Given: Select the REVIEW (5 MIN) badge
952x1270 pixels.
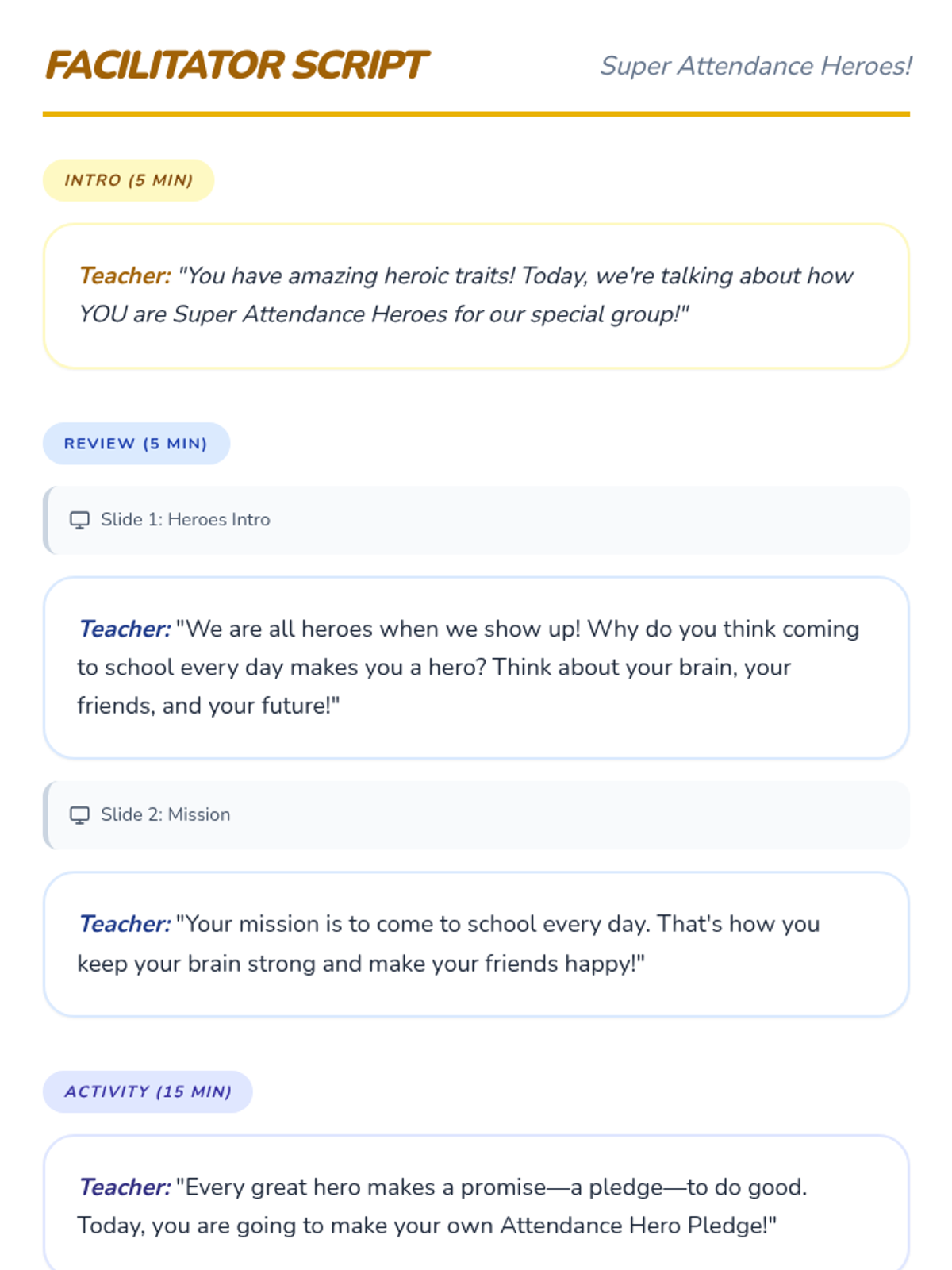Looking at the screenshot, I should [x=136, y=444].
